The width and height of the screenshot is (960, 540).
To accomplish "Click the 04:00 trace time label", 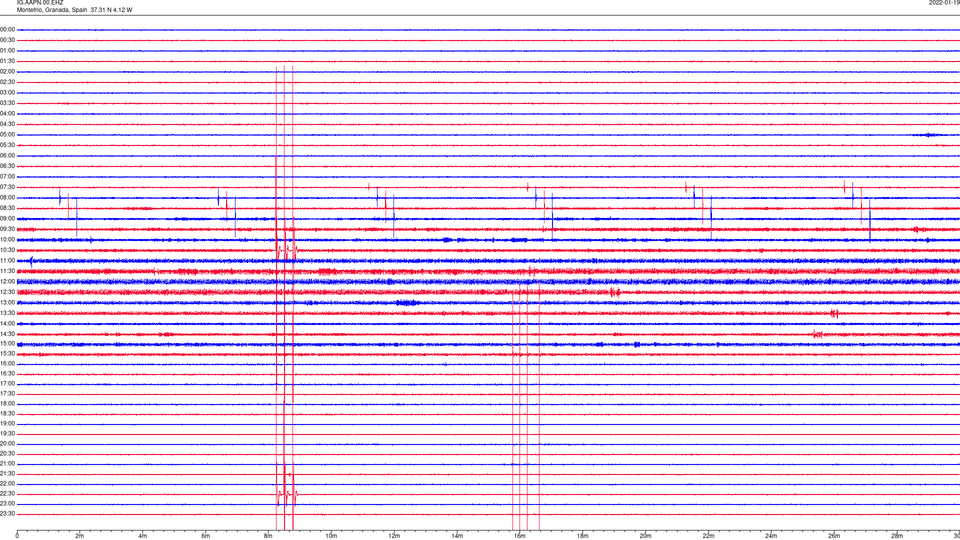I will click(x=8, y=114).
